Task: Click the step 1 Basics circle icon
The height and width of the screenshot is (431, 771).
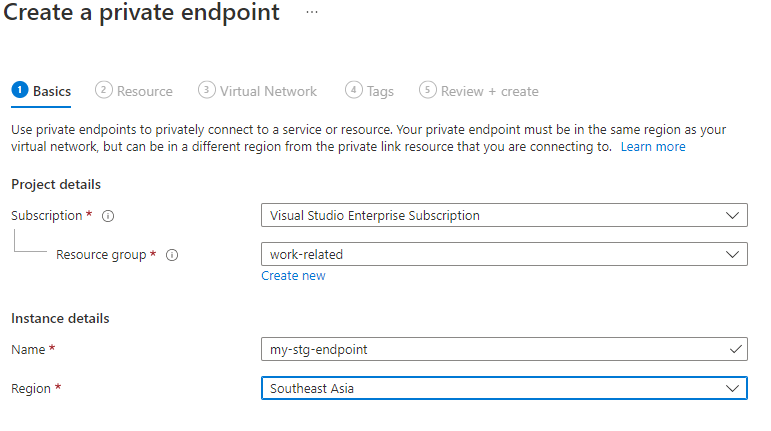Action: [19, 90]
